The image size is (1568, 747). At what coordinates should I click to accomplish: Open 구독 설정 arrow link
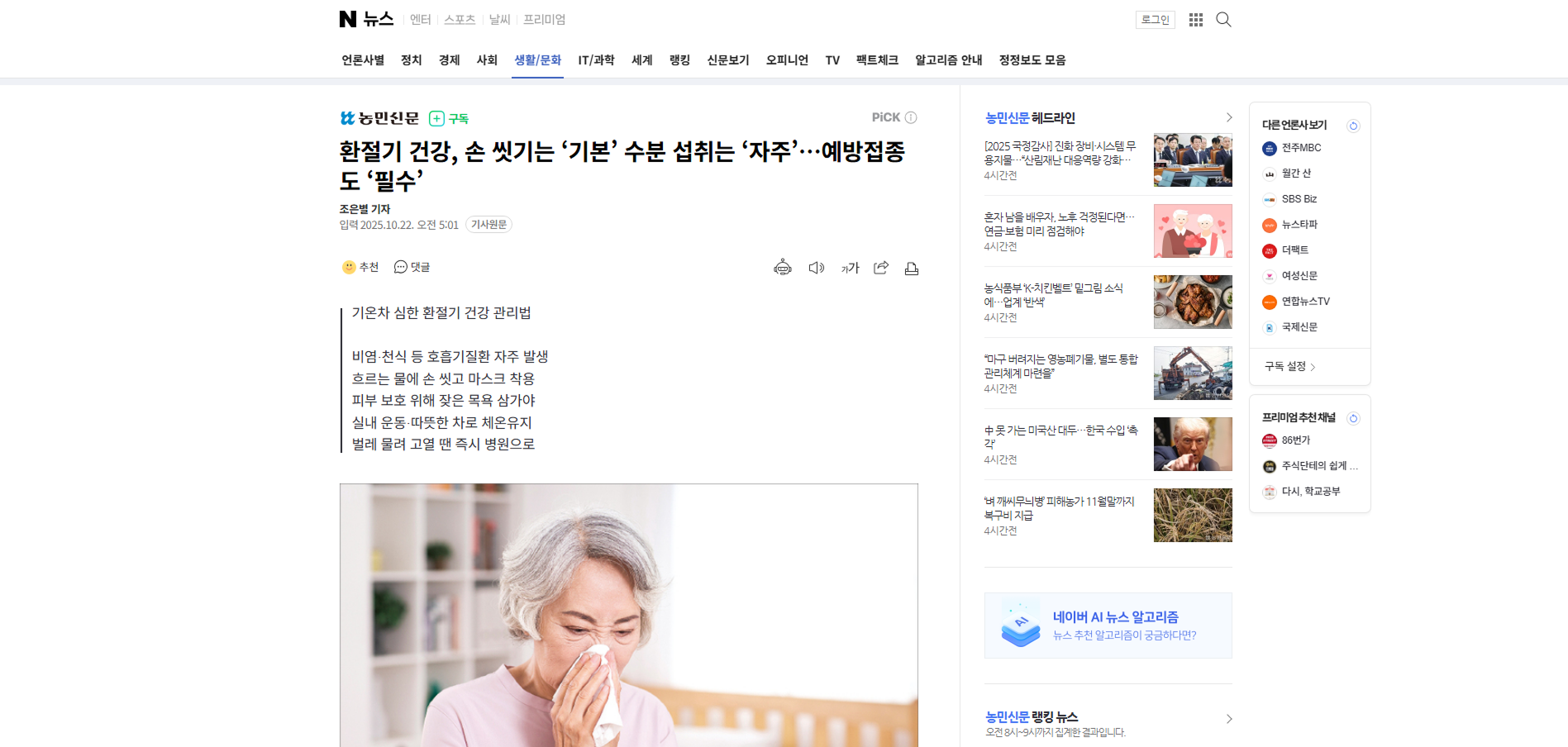click(1289, 366)
